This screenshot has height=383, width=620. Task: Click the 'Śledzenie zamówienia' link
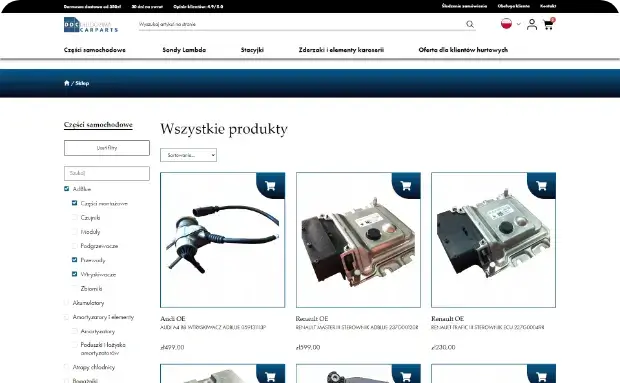pos(464,6)
